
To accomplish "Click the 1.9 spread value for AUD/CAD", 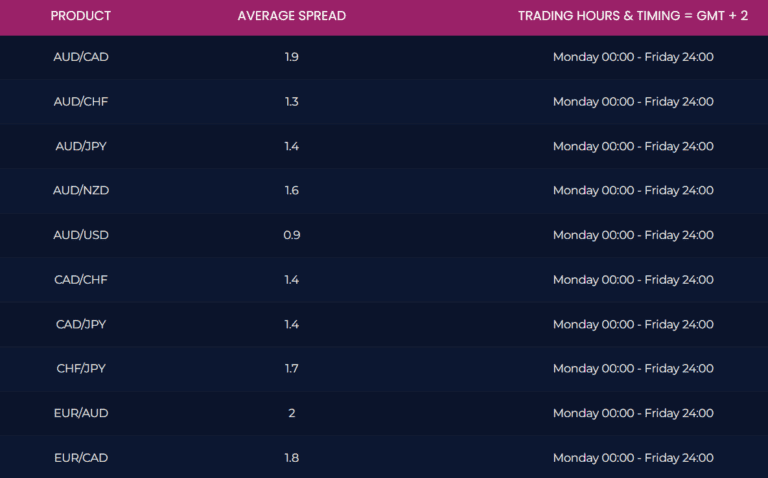I will (291, 57).
